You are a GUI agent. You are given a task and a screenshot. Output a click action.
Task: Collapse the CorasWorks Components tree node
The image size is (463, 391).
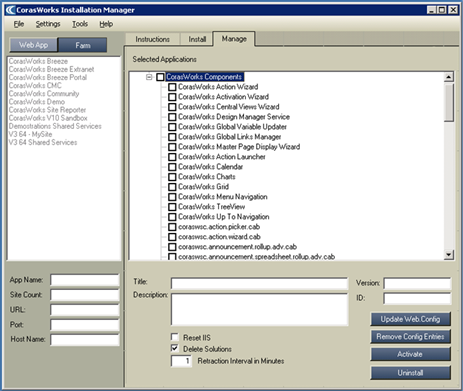tap(149, 77)
